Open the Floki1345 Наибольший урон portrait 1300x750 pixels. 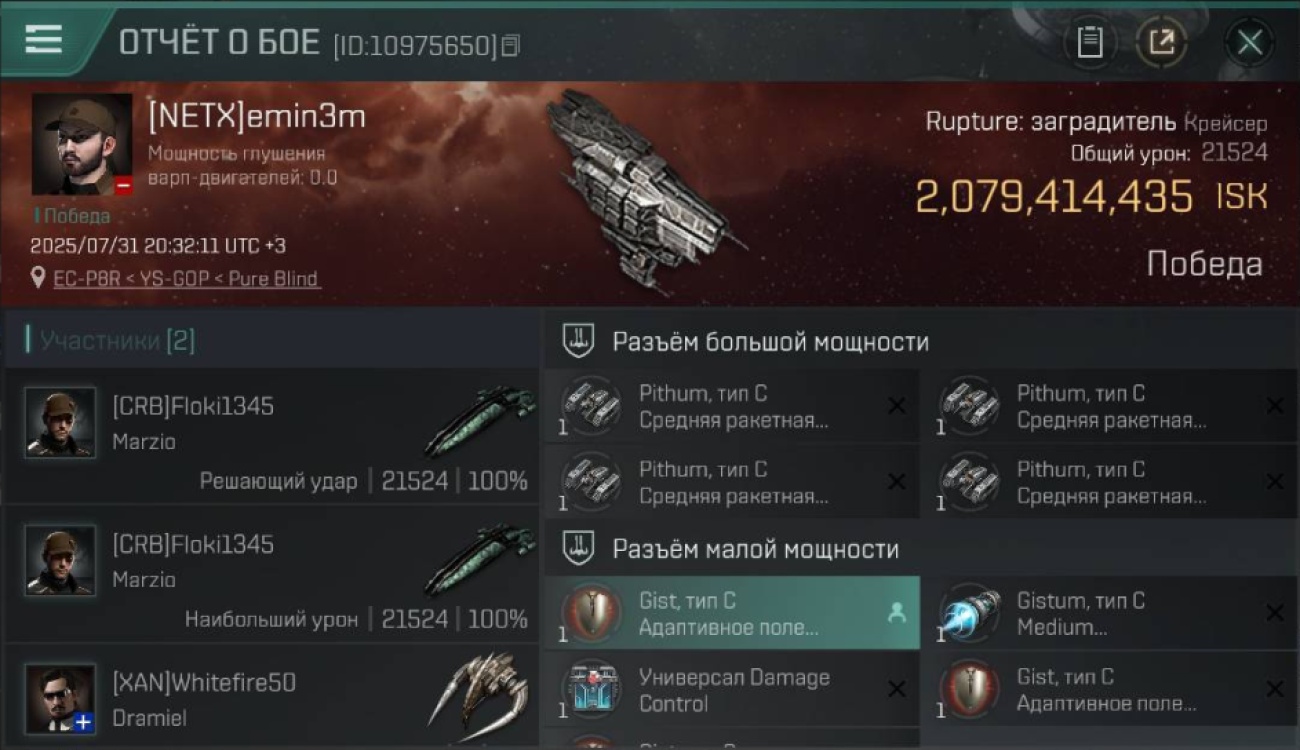[x=60, y=561]
